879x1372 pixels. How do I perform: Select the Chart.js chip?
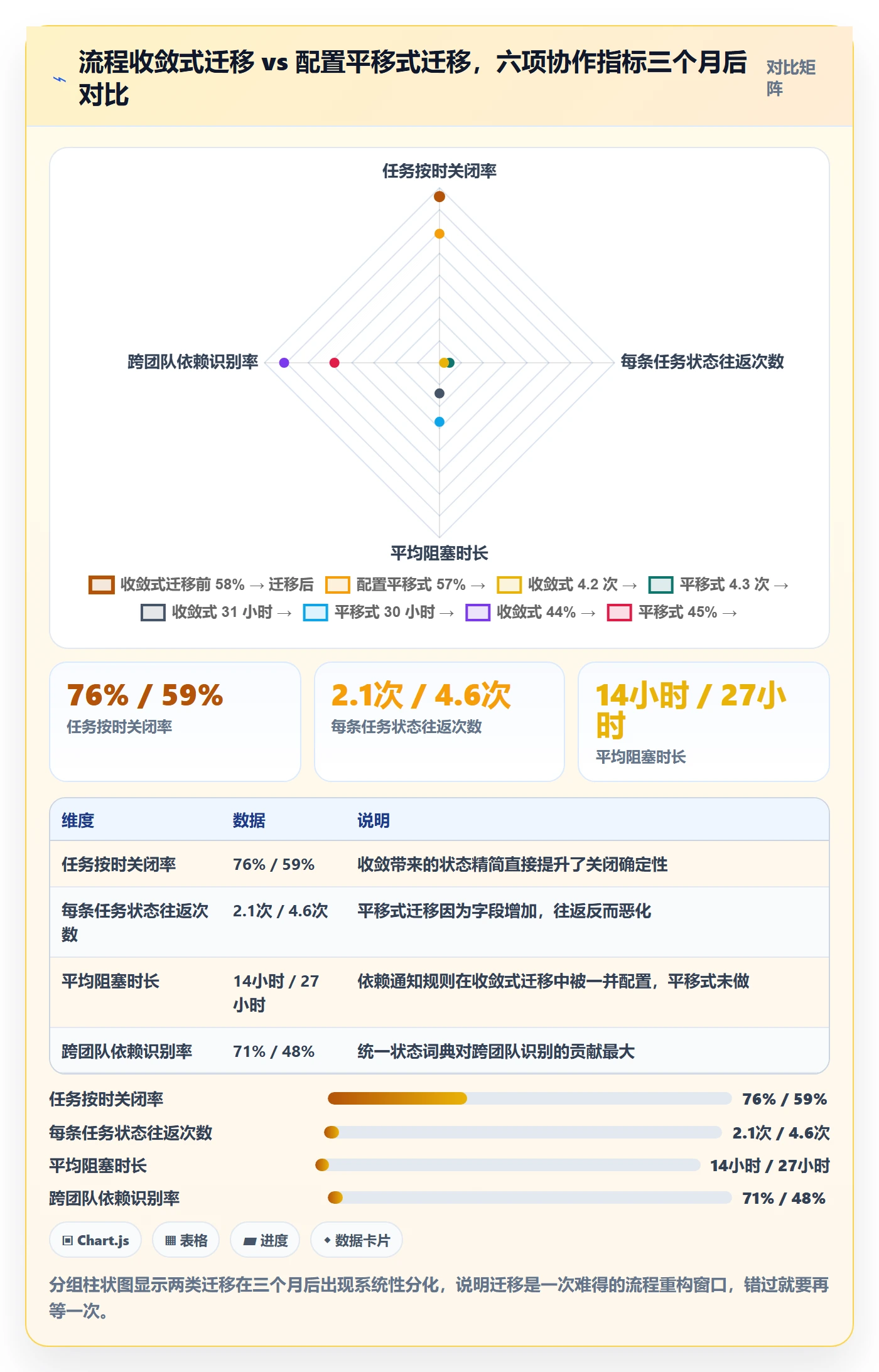[95, 1240]
